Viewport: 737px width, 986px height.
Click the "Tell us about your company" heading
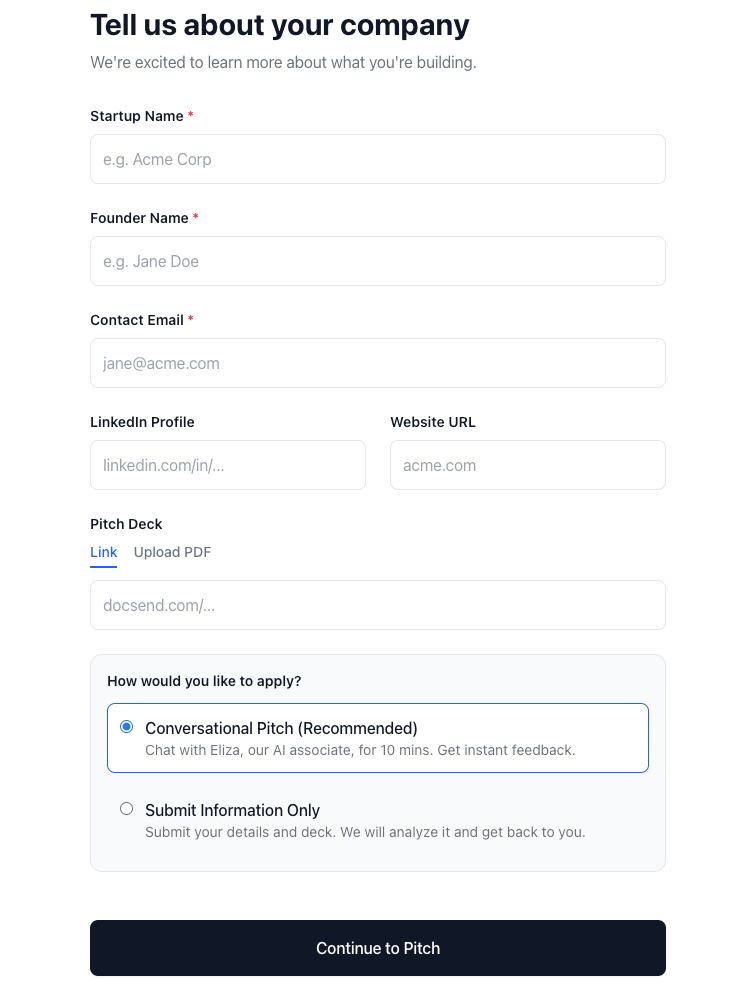[280, 25]
